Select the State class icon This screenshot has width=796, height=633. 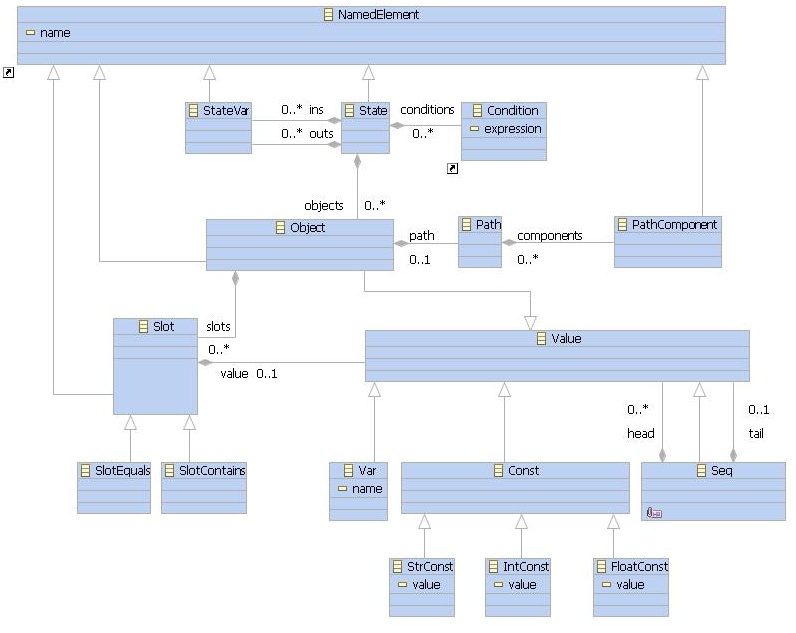(349, 111)
